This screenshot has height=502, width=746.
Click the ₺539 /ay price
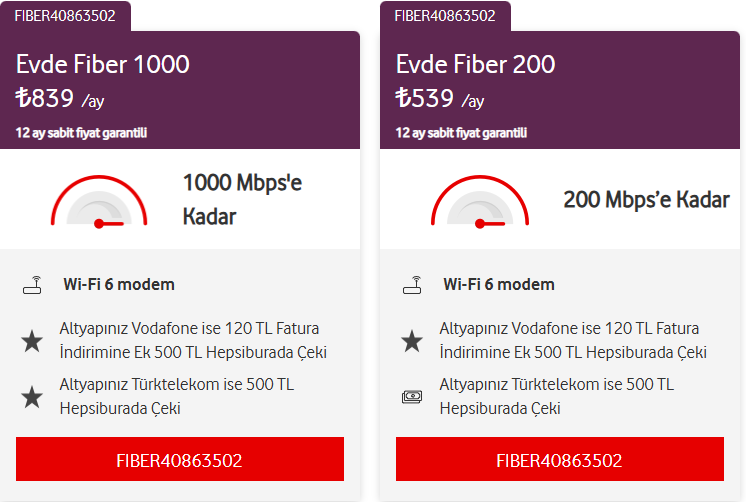[440, 99]
